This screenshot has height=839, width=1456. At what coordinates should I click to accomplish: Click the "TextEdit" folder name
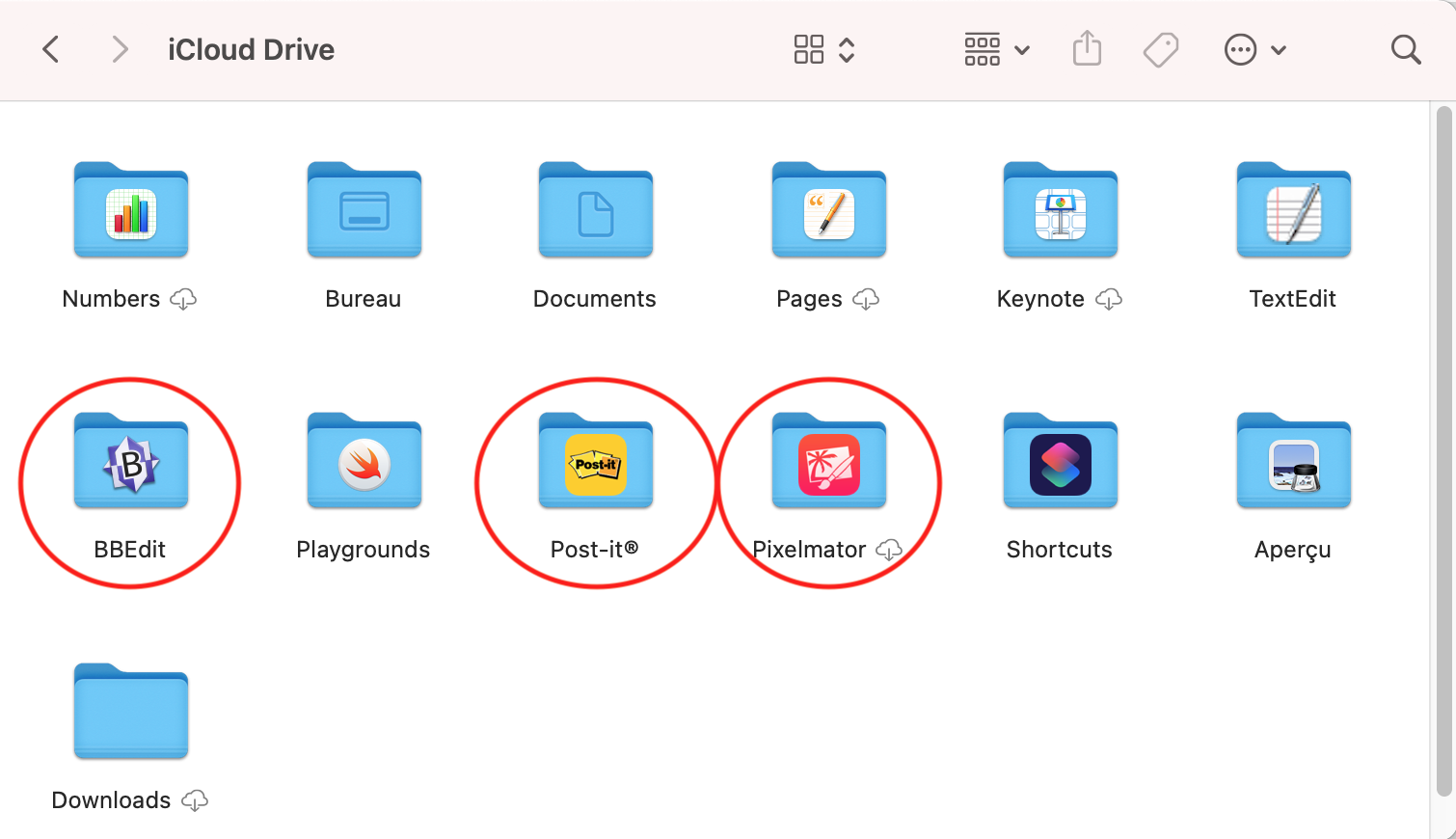coord(1293,299)
